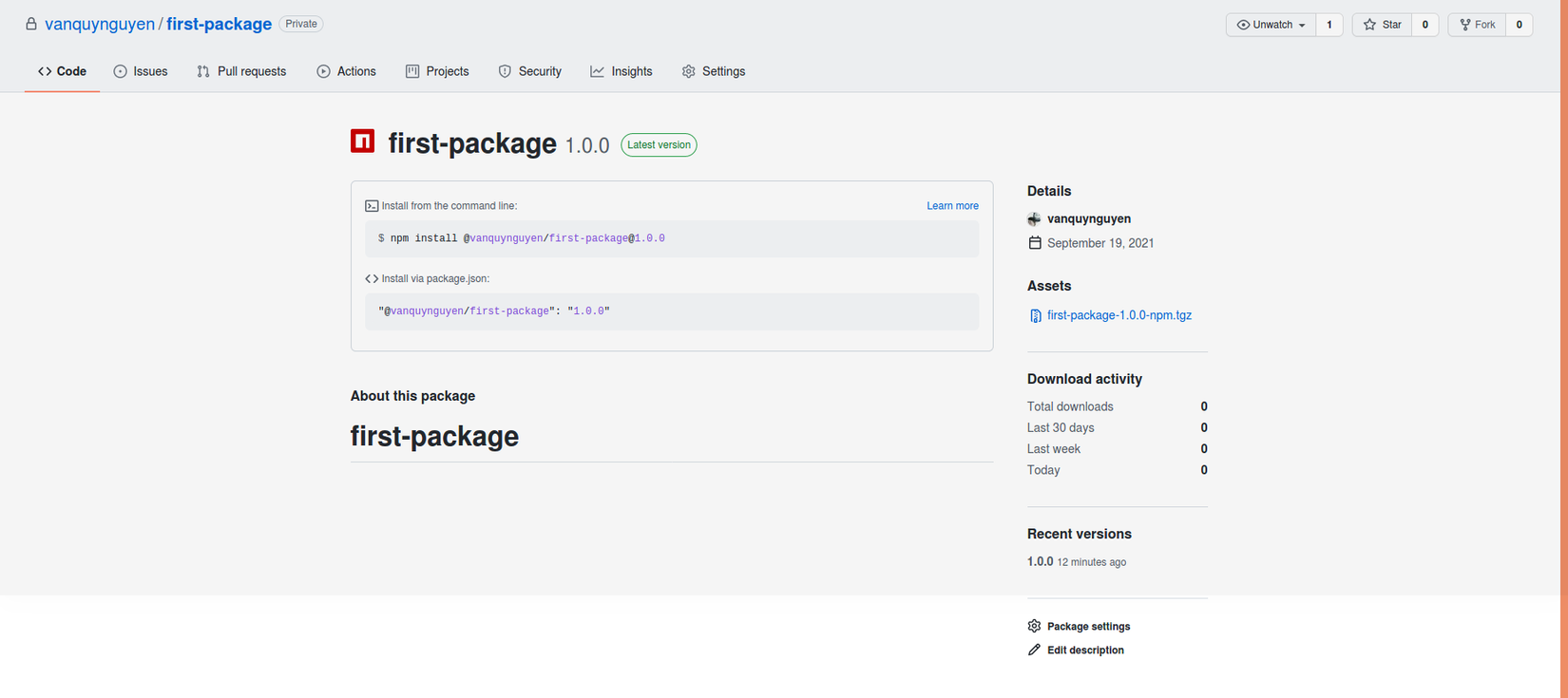The width and height of the screenshot is (1568, 698).
Task: Open the vanquynguyen owner link in header
Action: coord(99,24)
